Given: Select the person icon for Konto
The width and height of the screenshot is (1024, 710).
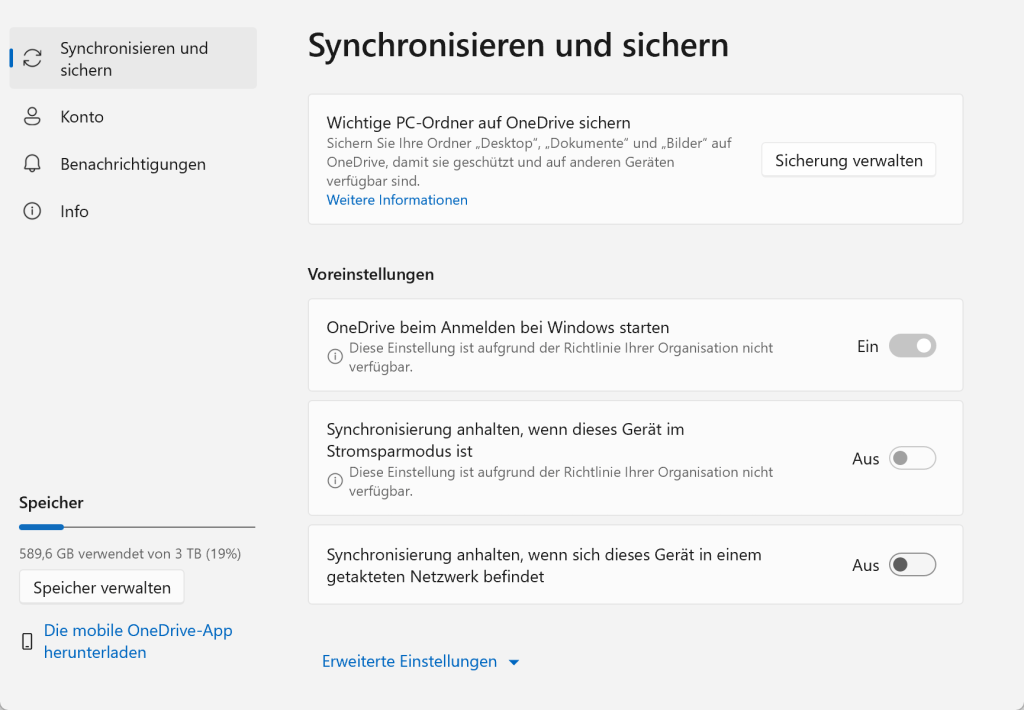Looking at the screenshot, I should coord(34,116).
